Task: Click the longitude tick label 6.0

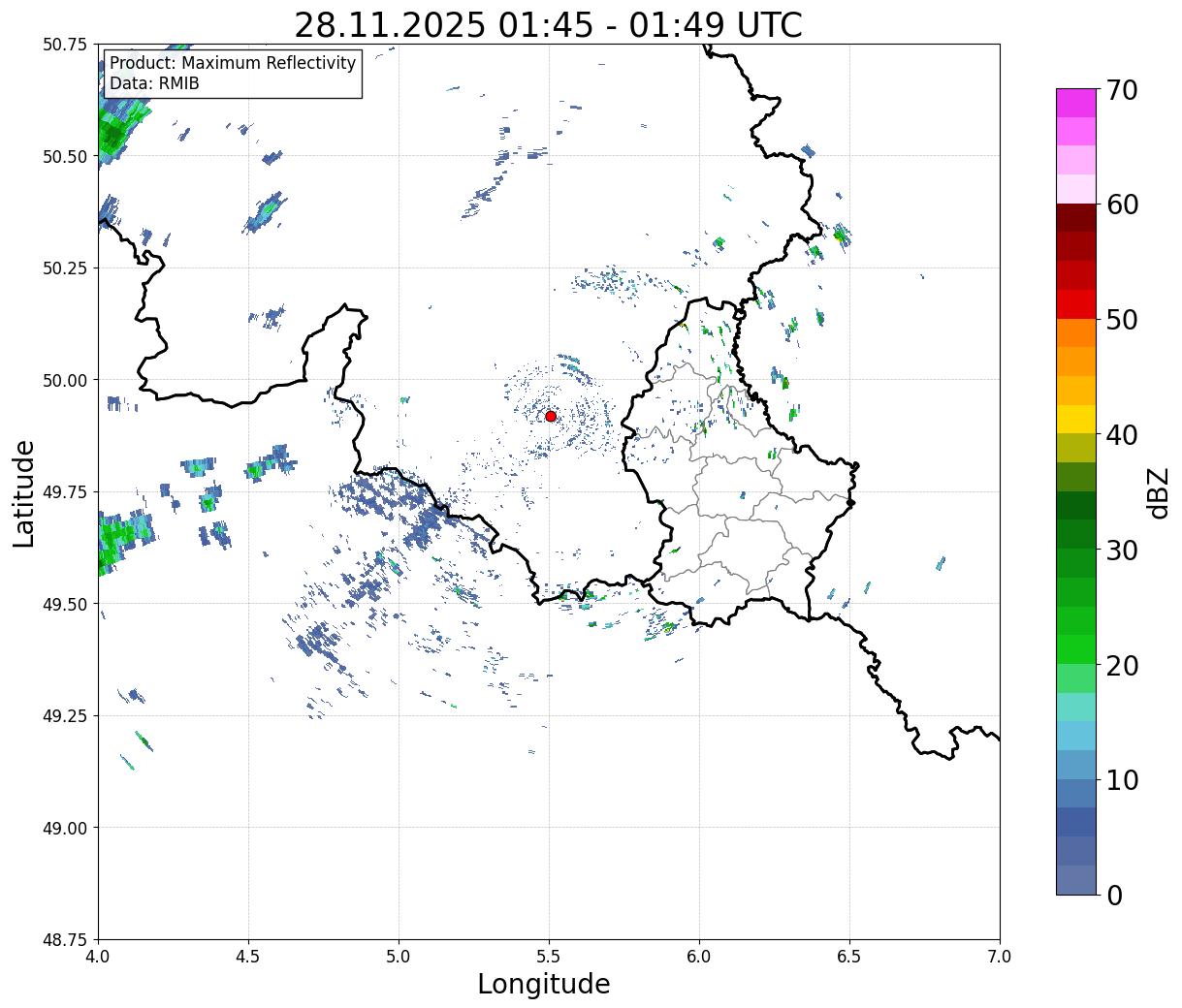Action: [699, 957]
